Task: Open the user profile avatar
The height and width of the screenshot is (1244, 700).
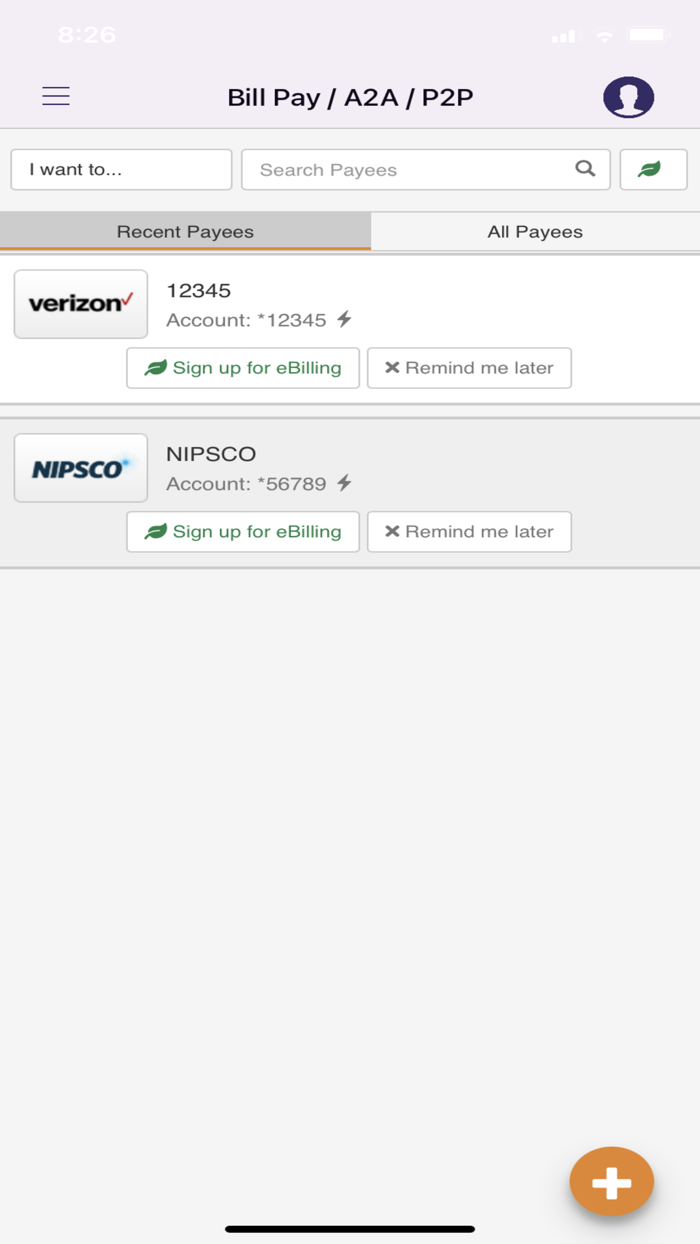Action: (628, 97)
